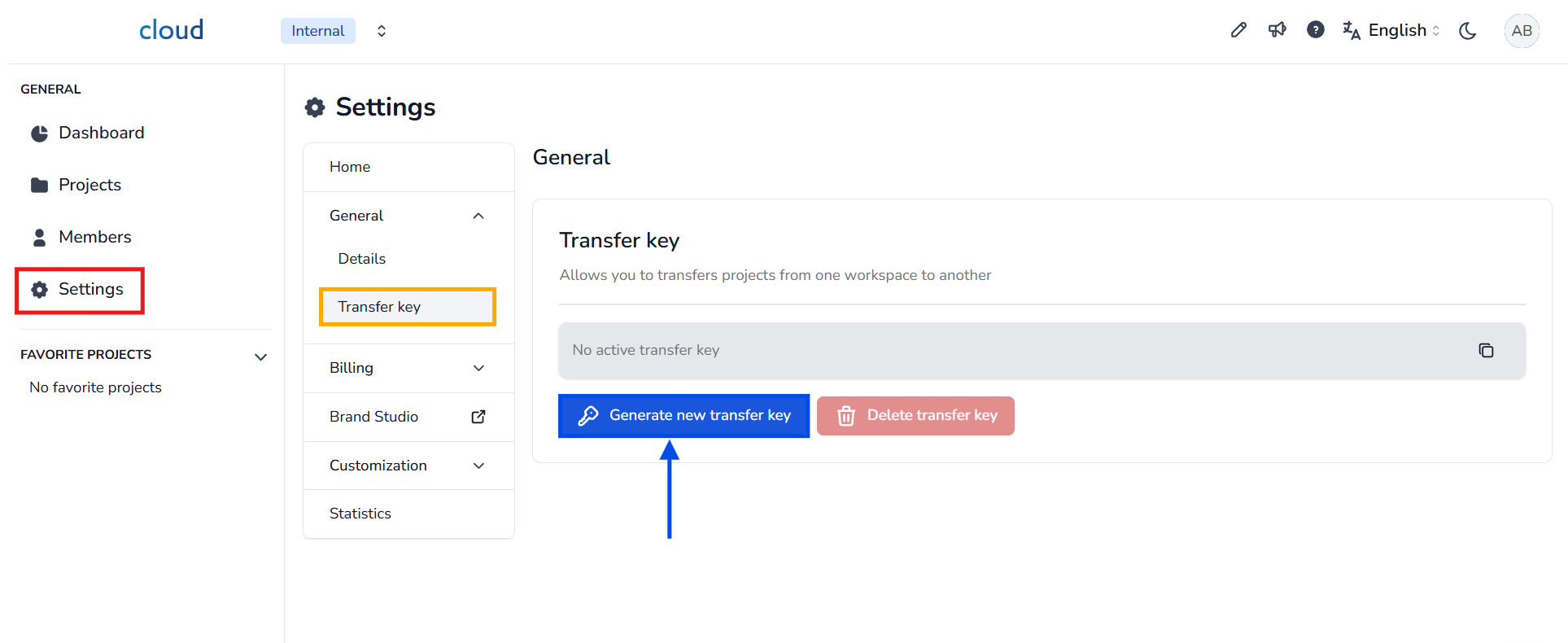This screenshot has width=1568, height=643.
Task: Expand the Billing settings section
Action: [x=478, y=368]
